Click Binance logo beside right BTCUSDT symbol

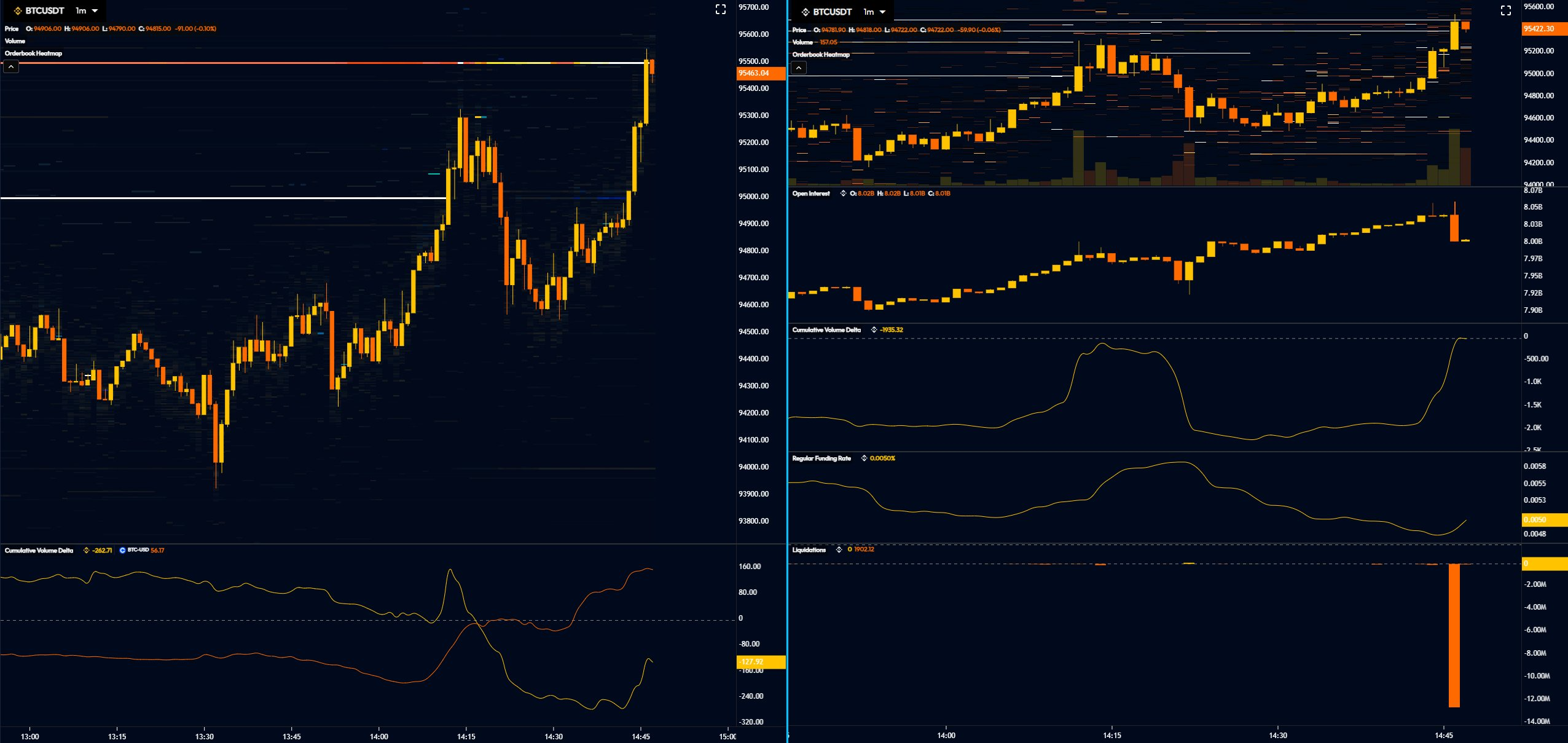tap(806, 12)
